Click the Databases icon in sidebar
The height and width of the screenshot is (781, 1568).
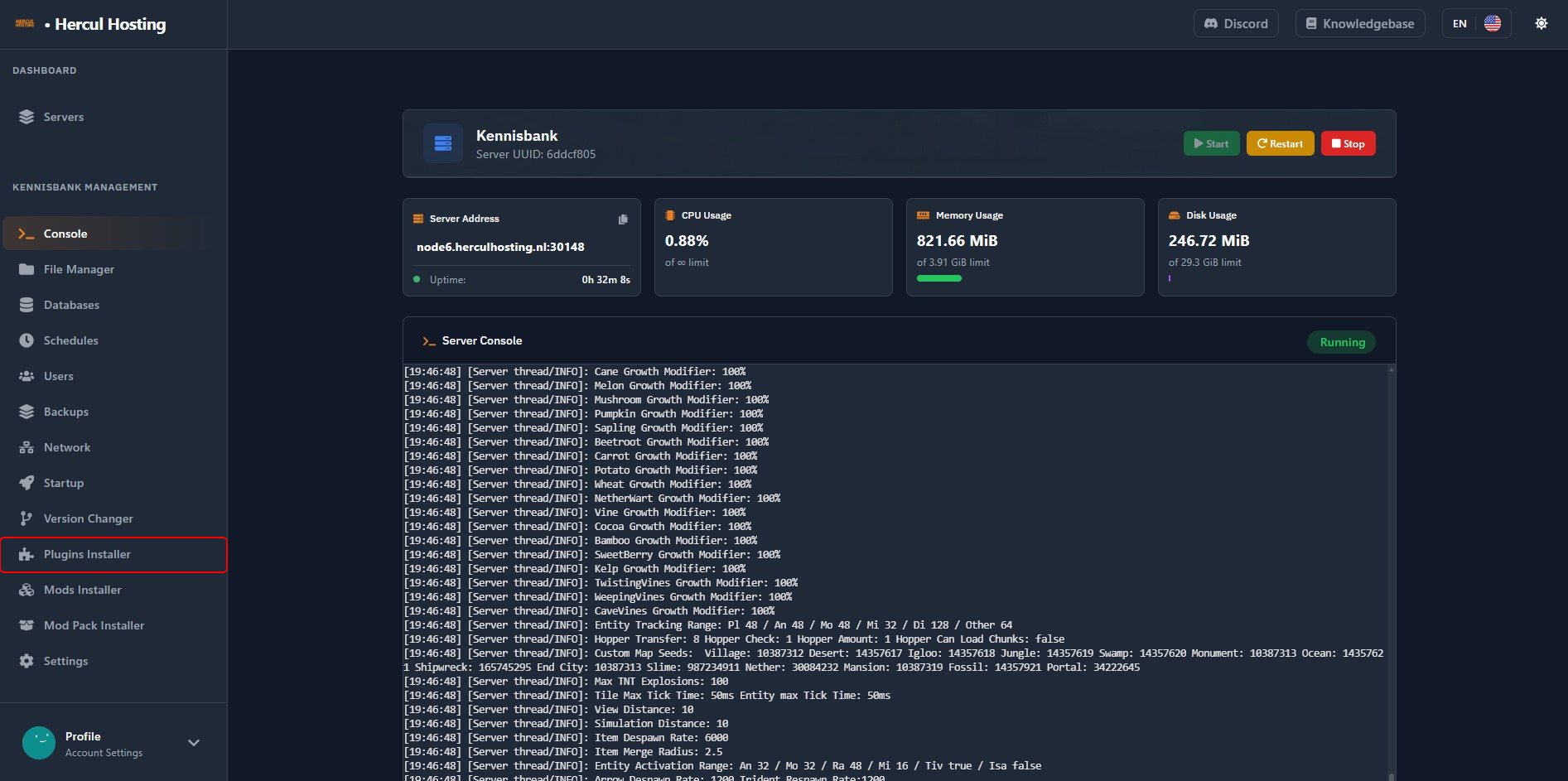[x=27, y=305]
